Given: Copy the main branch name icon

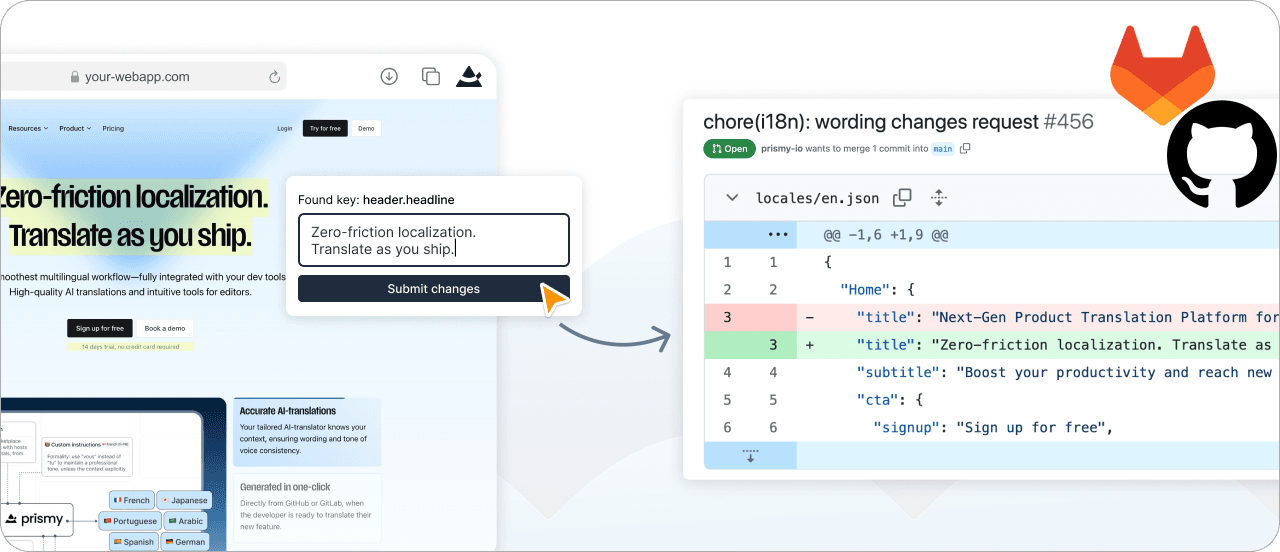Looking at the screenshot, I should [965, 149].
